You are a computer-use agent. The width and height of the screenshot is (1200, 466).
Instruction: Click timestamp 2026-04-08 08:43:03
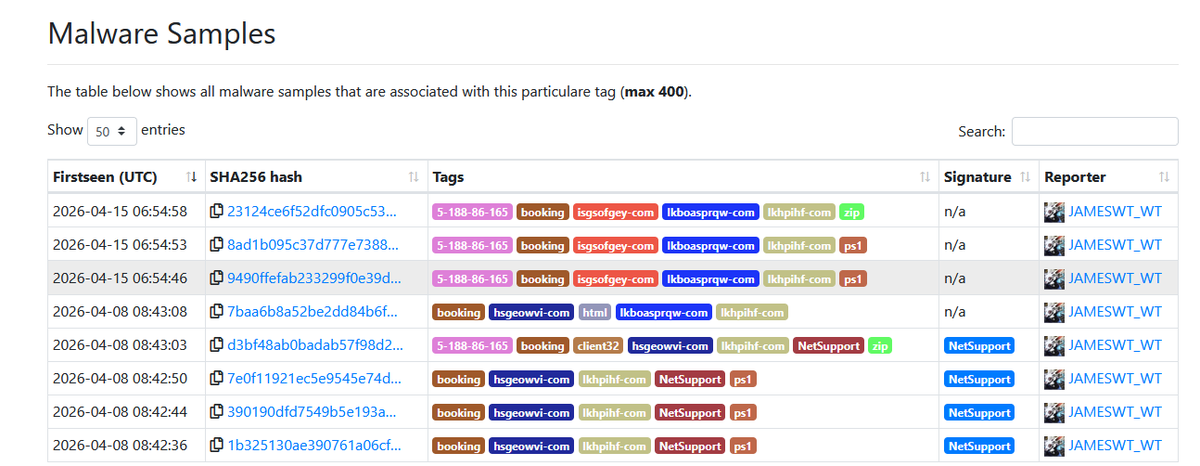[x=120, y=346]
